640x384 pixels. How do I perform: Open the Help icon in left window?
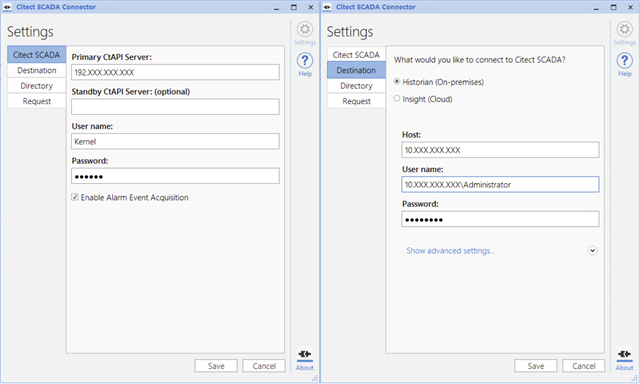[x=304, y=61]
